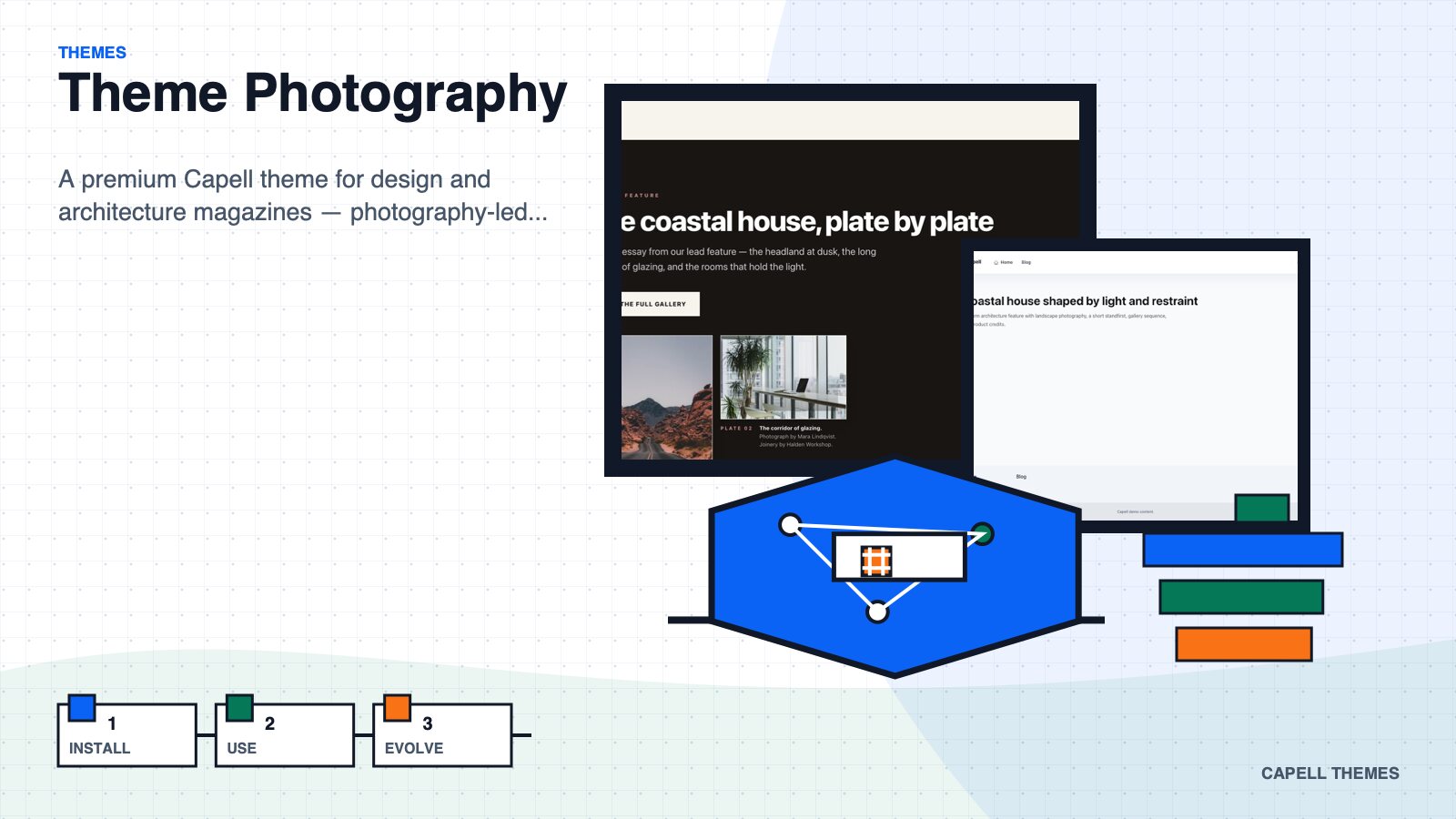Open the Blog nav item in the light preview header

pyautogui.click(x=1026, y=262)
